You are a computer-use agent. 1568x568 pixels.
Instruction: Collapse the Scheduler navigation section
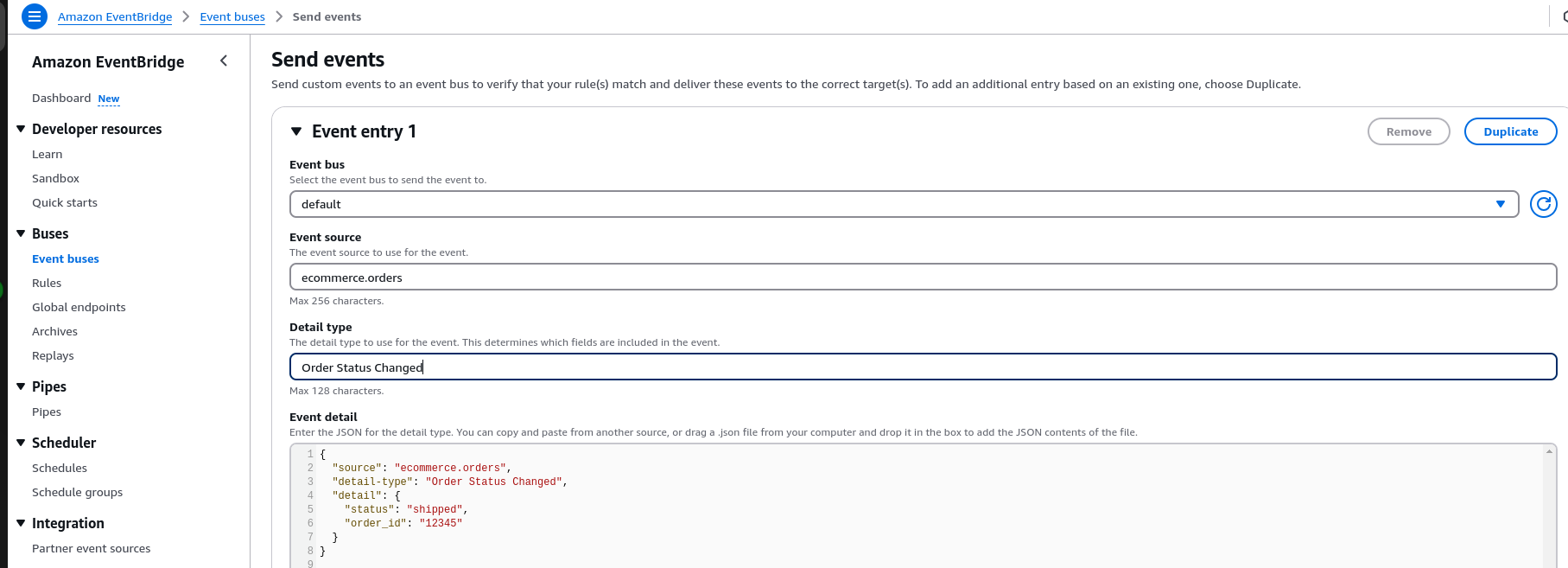21,443
